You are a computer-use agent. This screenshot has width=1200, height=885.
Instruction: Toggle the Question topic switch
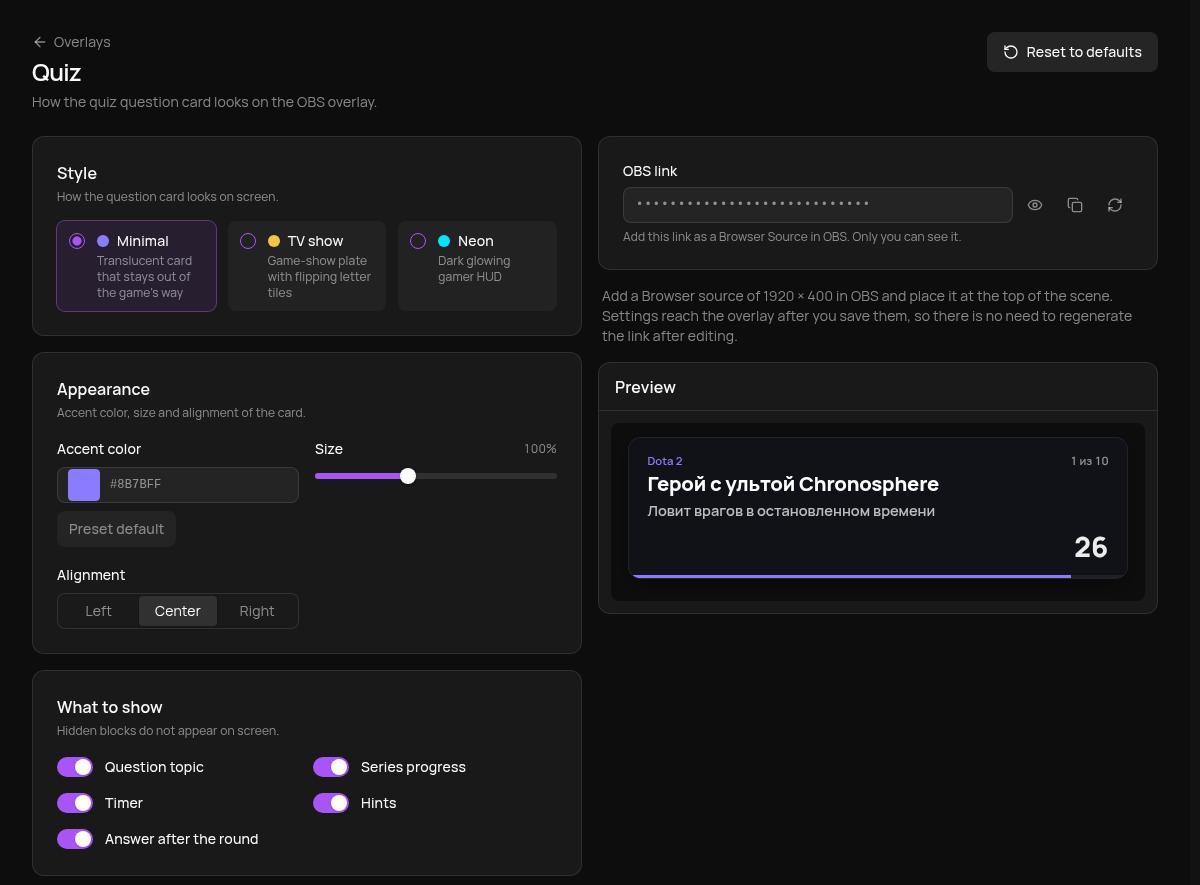pos(75,767)
